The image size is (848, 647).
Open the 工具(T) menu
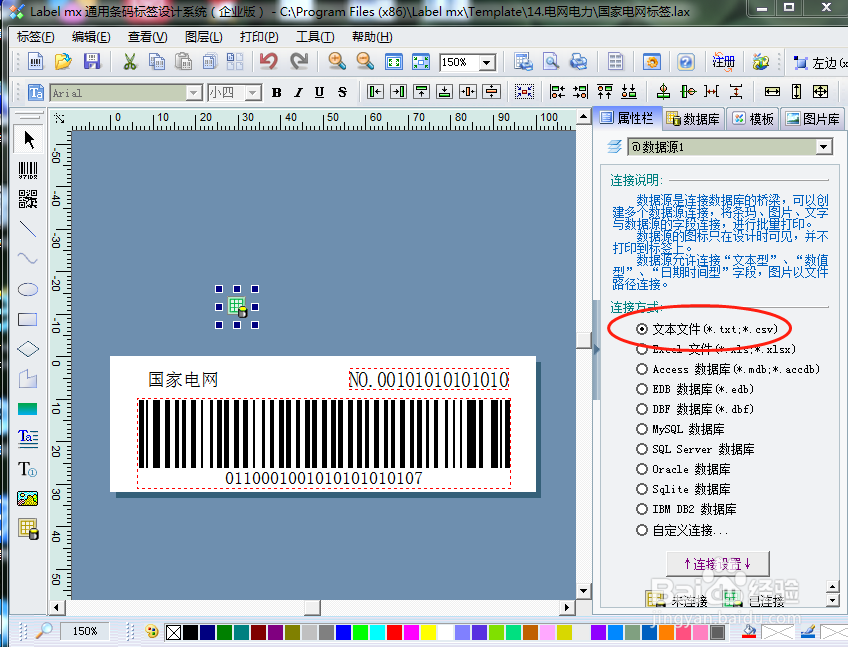(x=315, y=37)
